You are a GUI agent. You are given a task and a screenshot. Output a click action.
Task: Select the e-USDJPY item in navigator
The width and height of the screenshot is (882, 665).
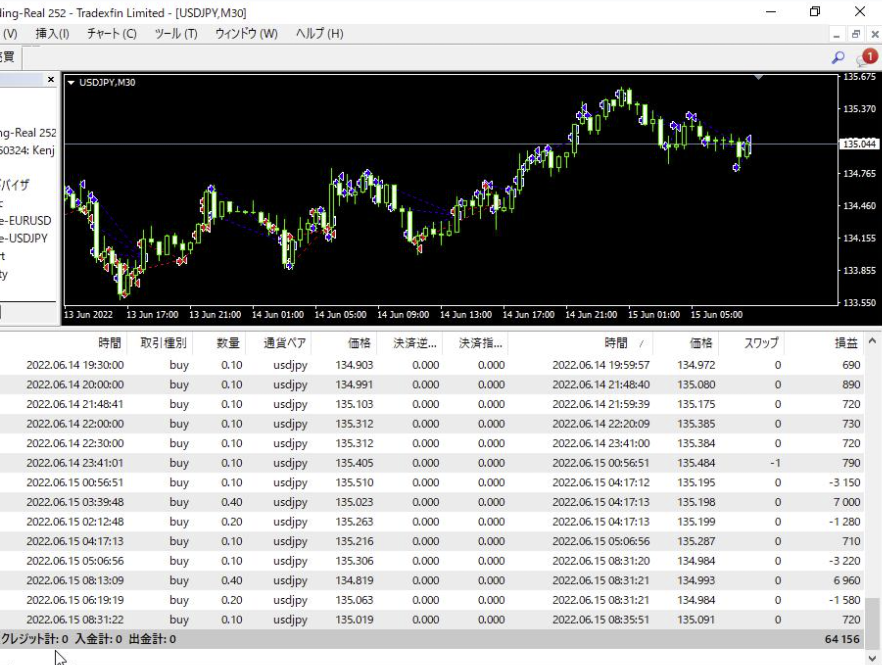24,238
